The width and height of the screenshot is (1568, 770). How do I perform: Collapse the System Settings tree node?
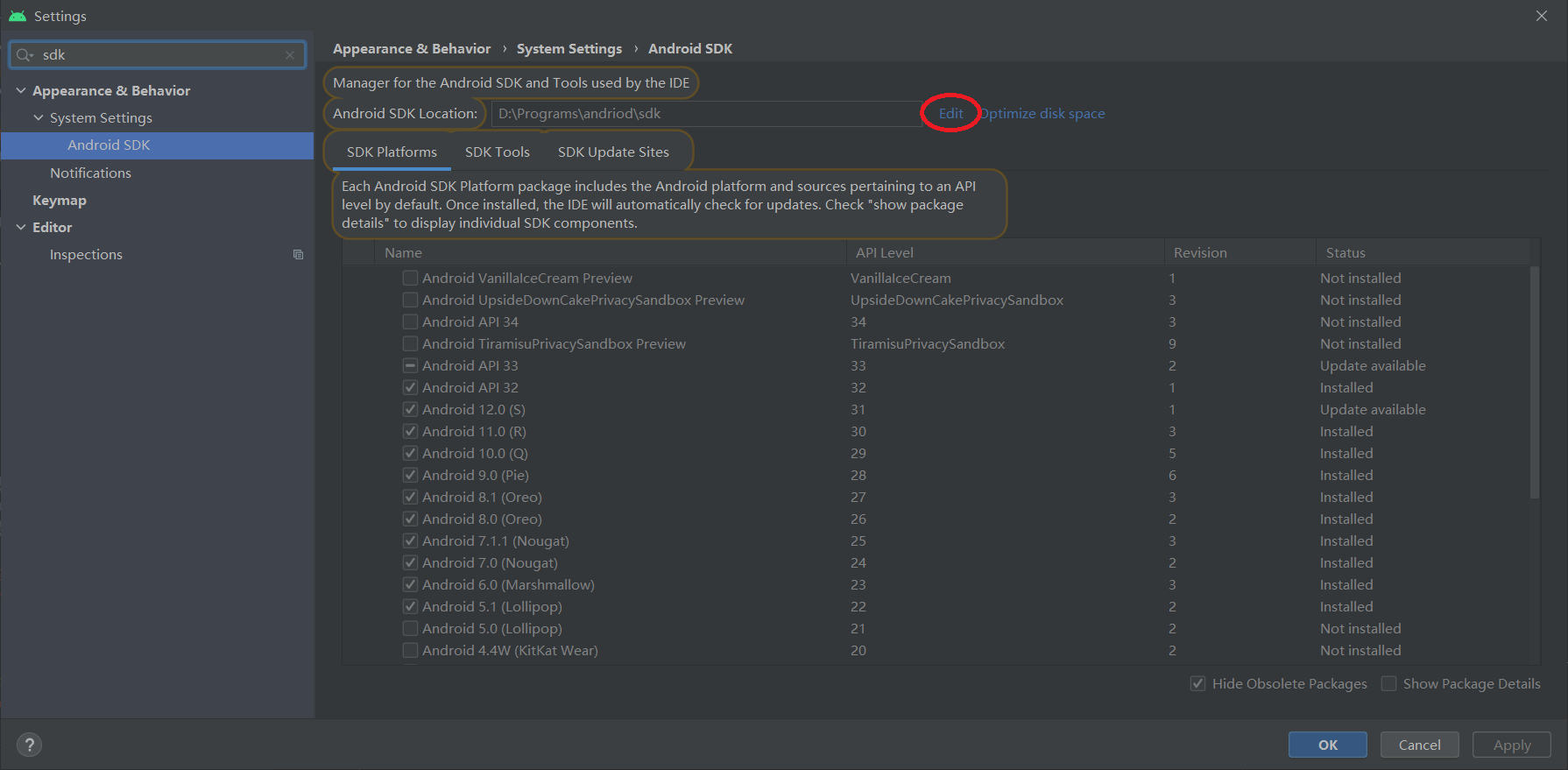point(39,117)
